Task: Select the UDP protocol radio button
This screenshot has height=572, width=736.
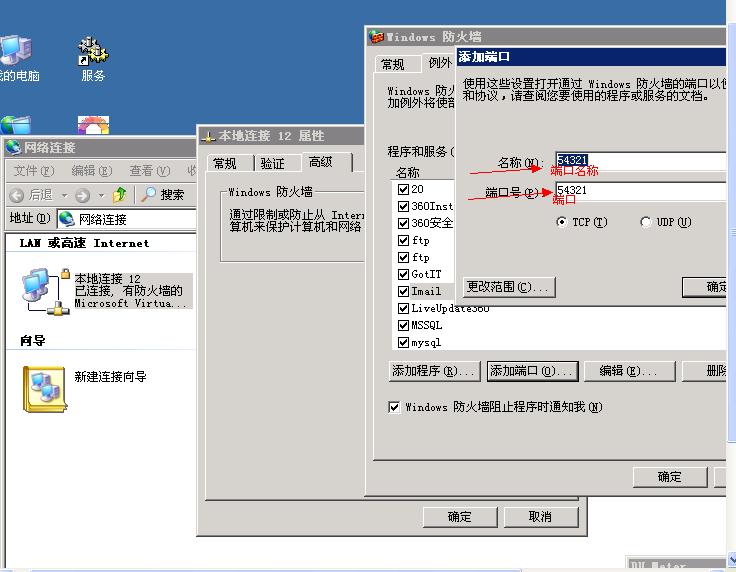Action: tap(646, 222)
